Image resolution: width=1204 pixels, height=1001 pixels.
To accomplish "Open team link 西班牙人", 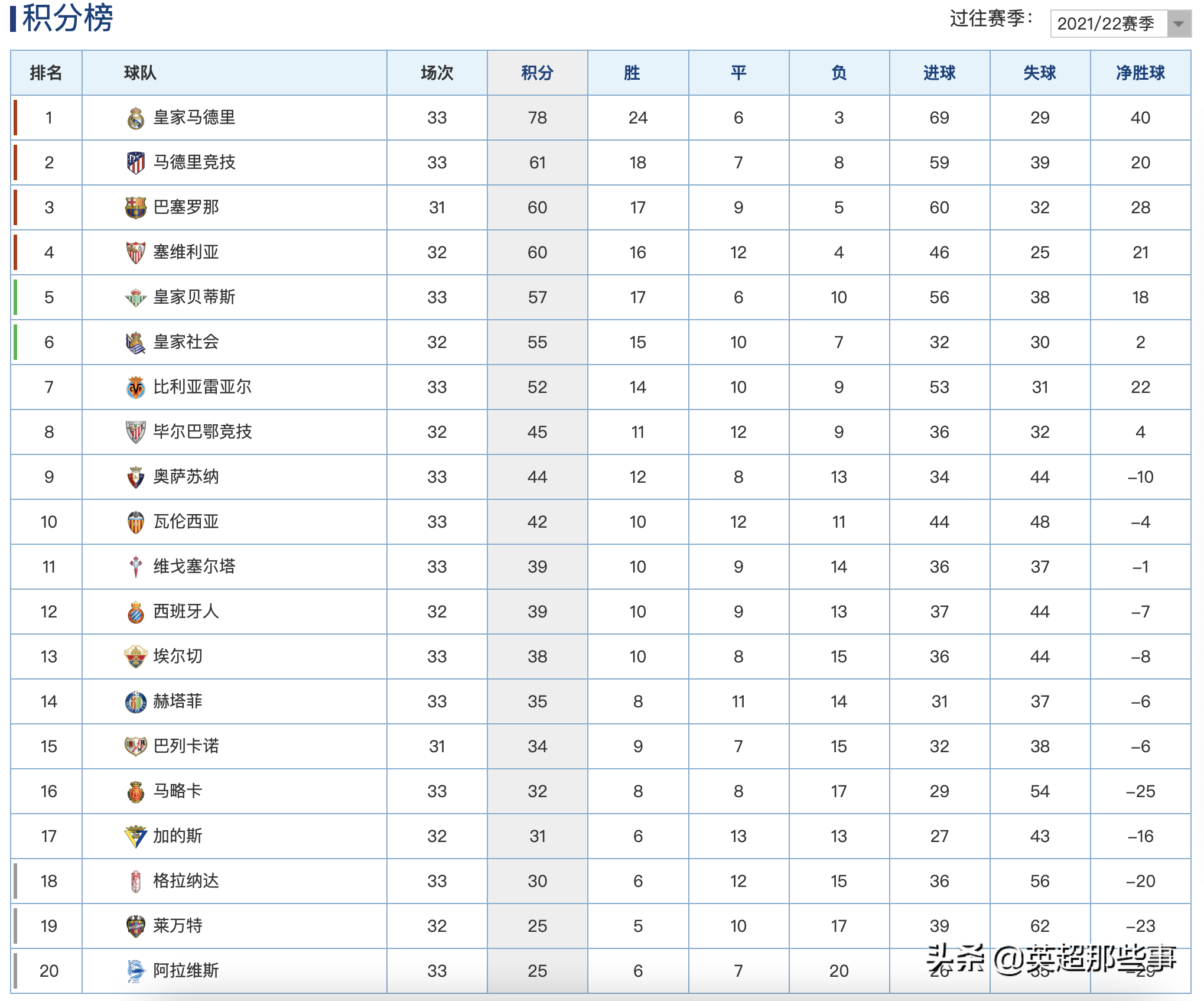I will 186,612.
